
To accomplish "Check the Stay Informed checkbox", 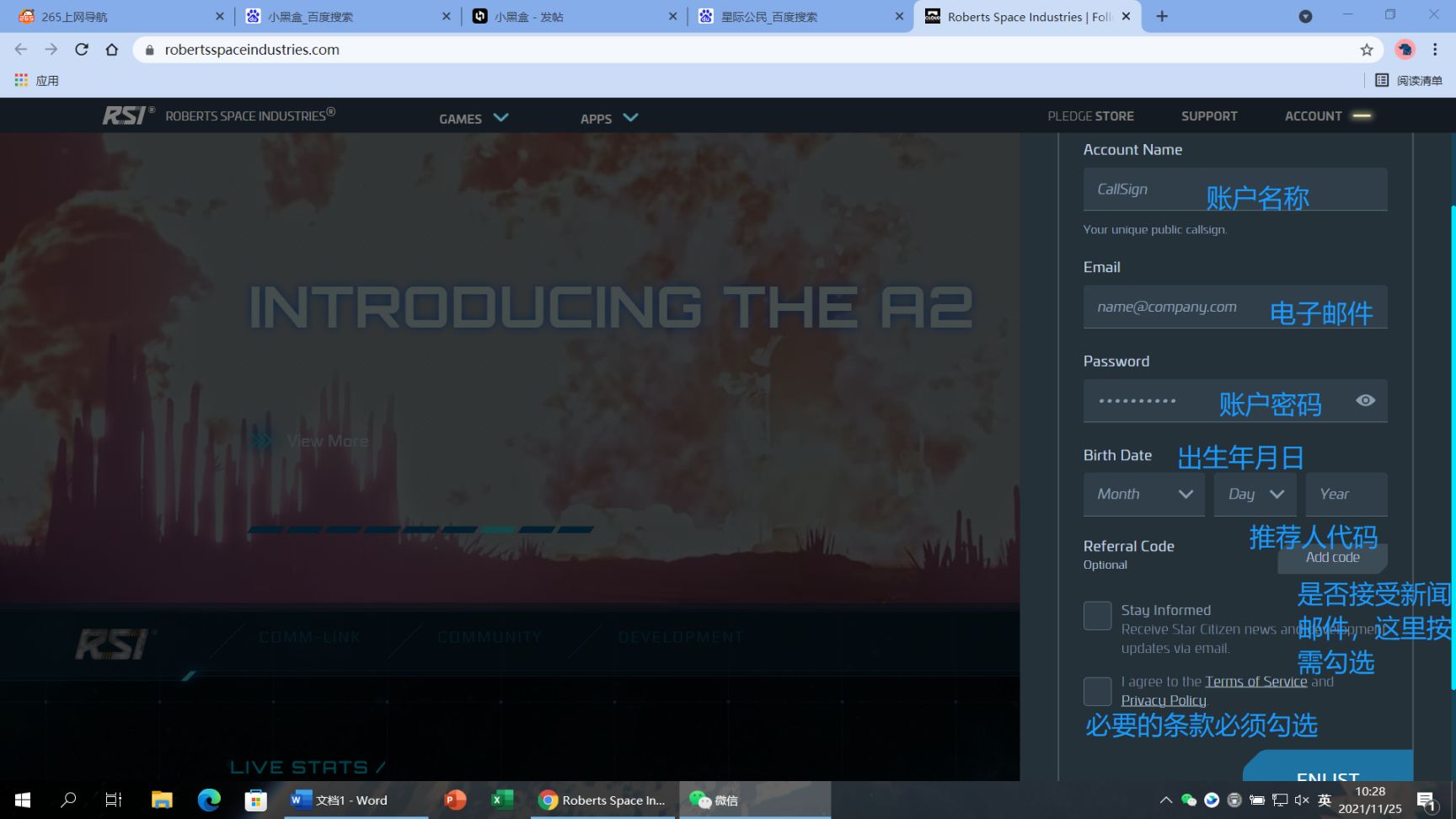I will pyautogui.click(x=1097, y=615).
